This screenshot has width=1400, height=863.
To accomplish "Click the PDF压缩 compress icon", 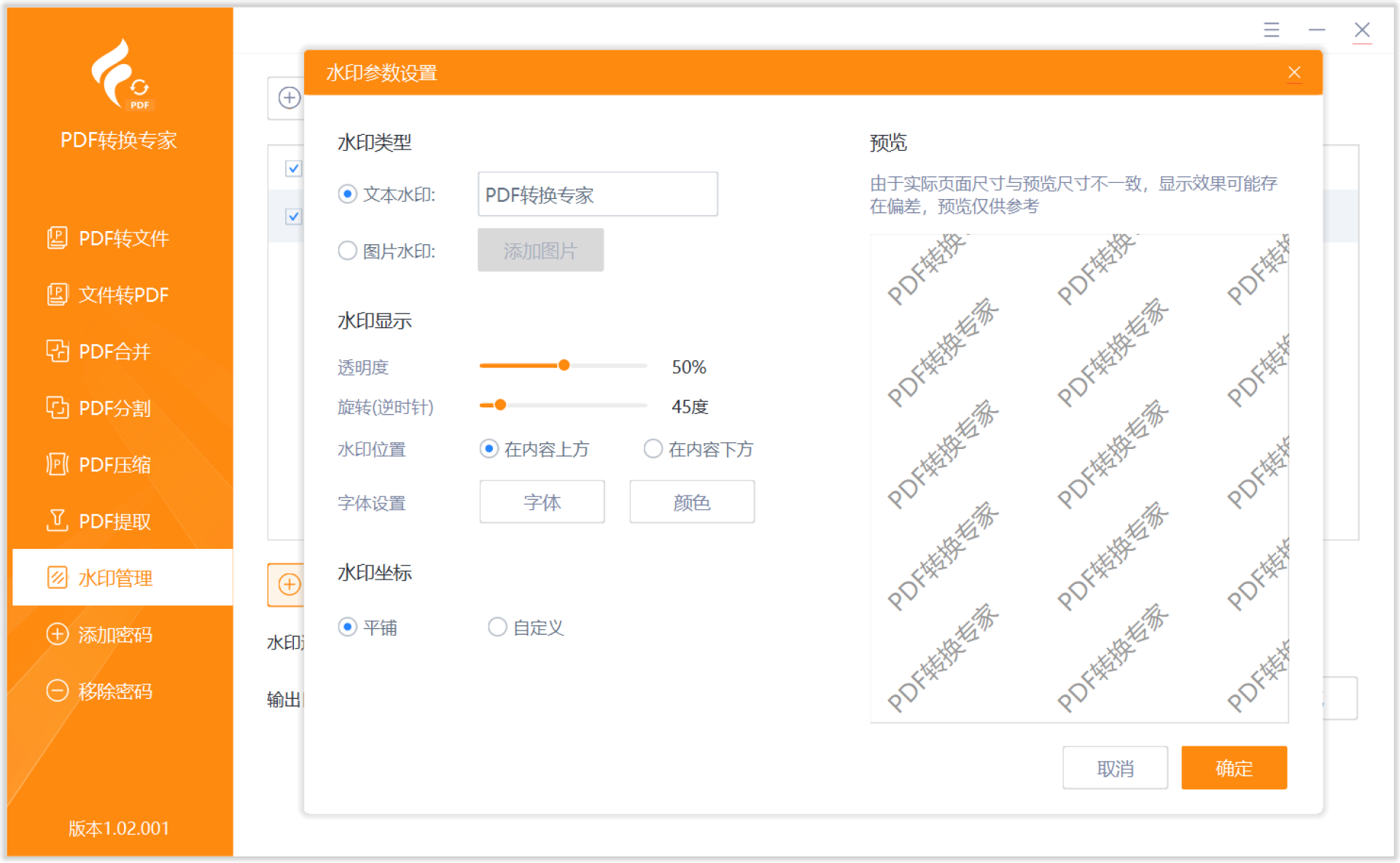I will coord(57,464).
